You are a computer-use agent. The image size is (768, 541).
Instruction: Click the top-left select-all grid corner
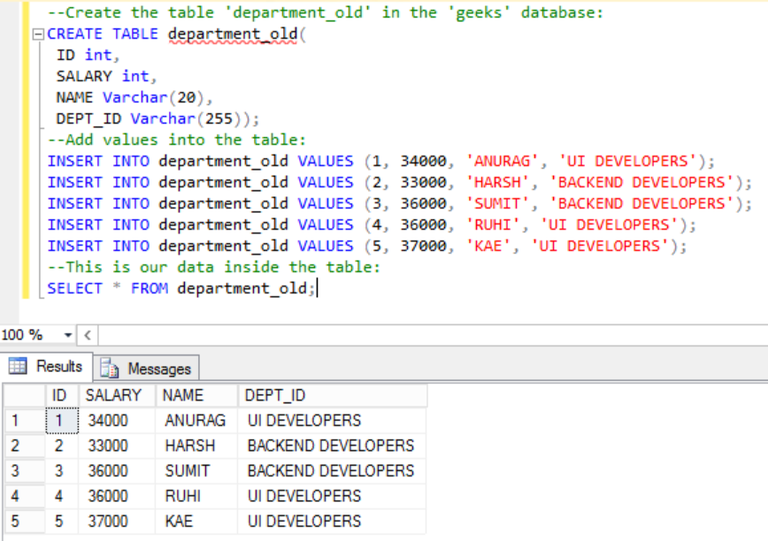(x=22, y=396)
